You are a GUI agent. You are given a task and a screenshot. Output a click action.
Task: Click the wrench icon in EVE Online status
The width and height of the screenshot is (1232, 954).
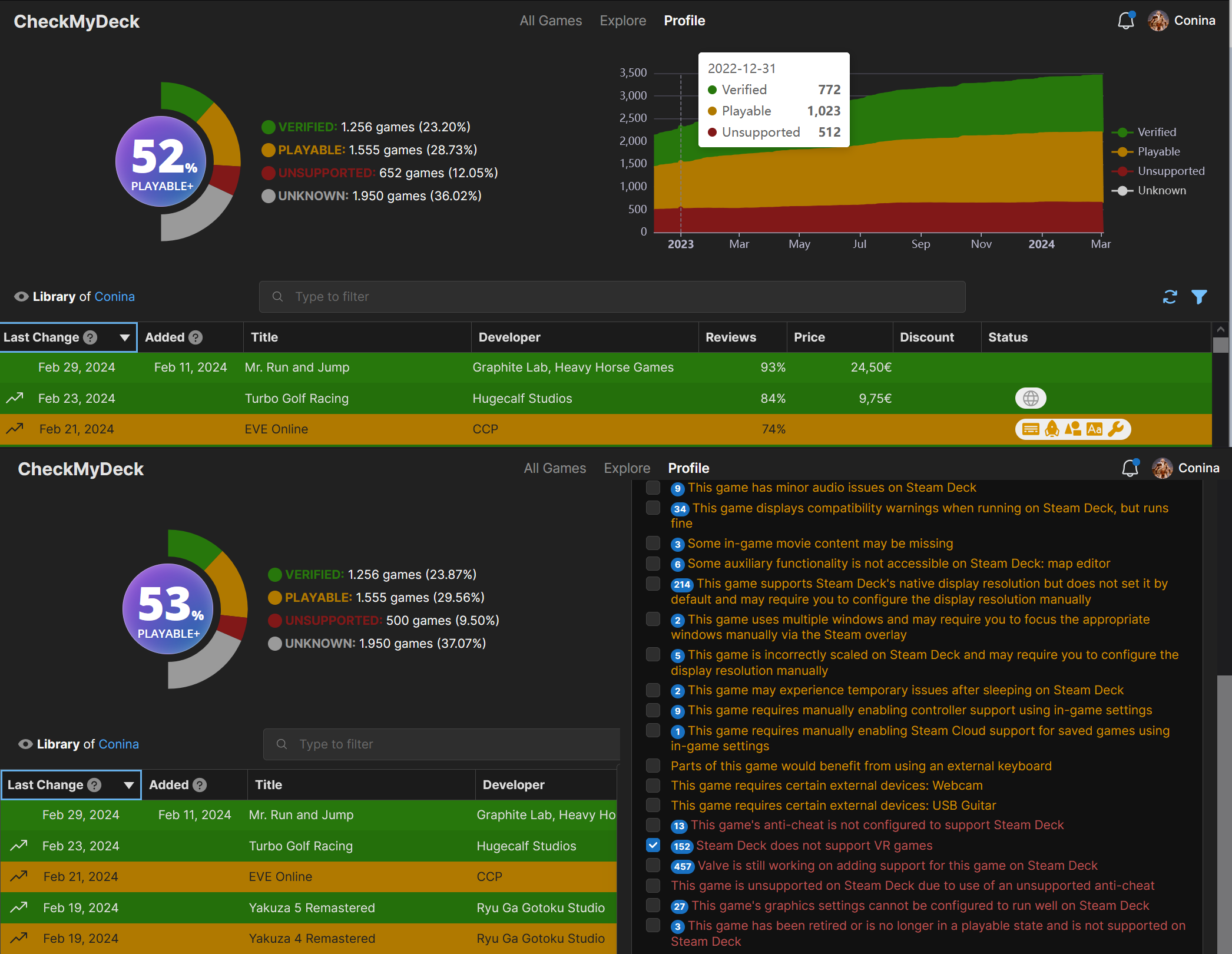click(1115, 429)
